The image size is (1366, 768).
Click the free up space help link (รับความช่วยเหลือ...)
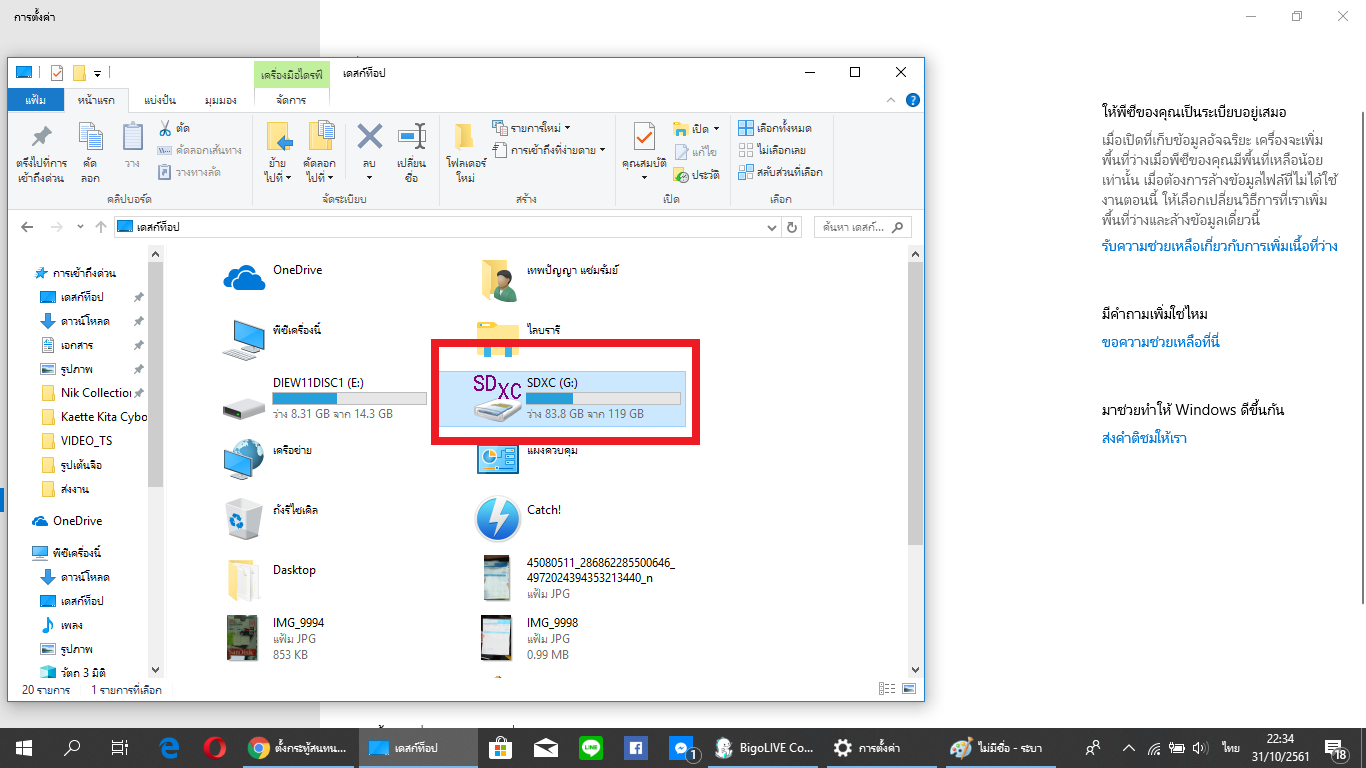1219,246
